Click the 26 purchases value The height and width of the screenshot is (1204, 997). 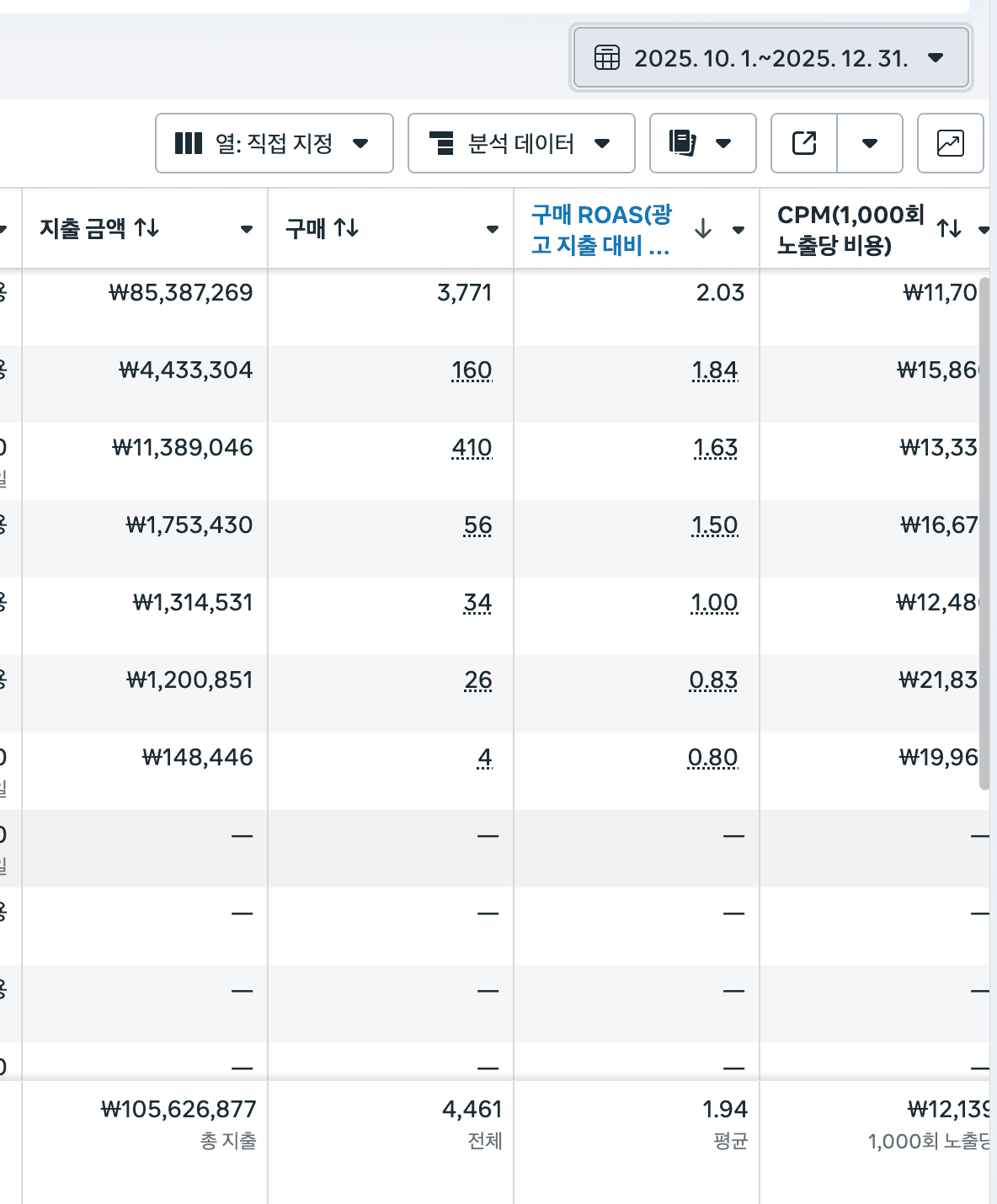(x=478, y=680)
